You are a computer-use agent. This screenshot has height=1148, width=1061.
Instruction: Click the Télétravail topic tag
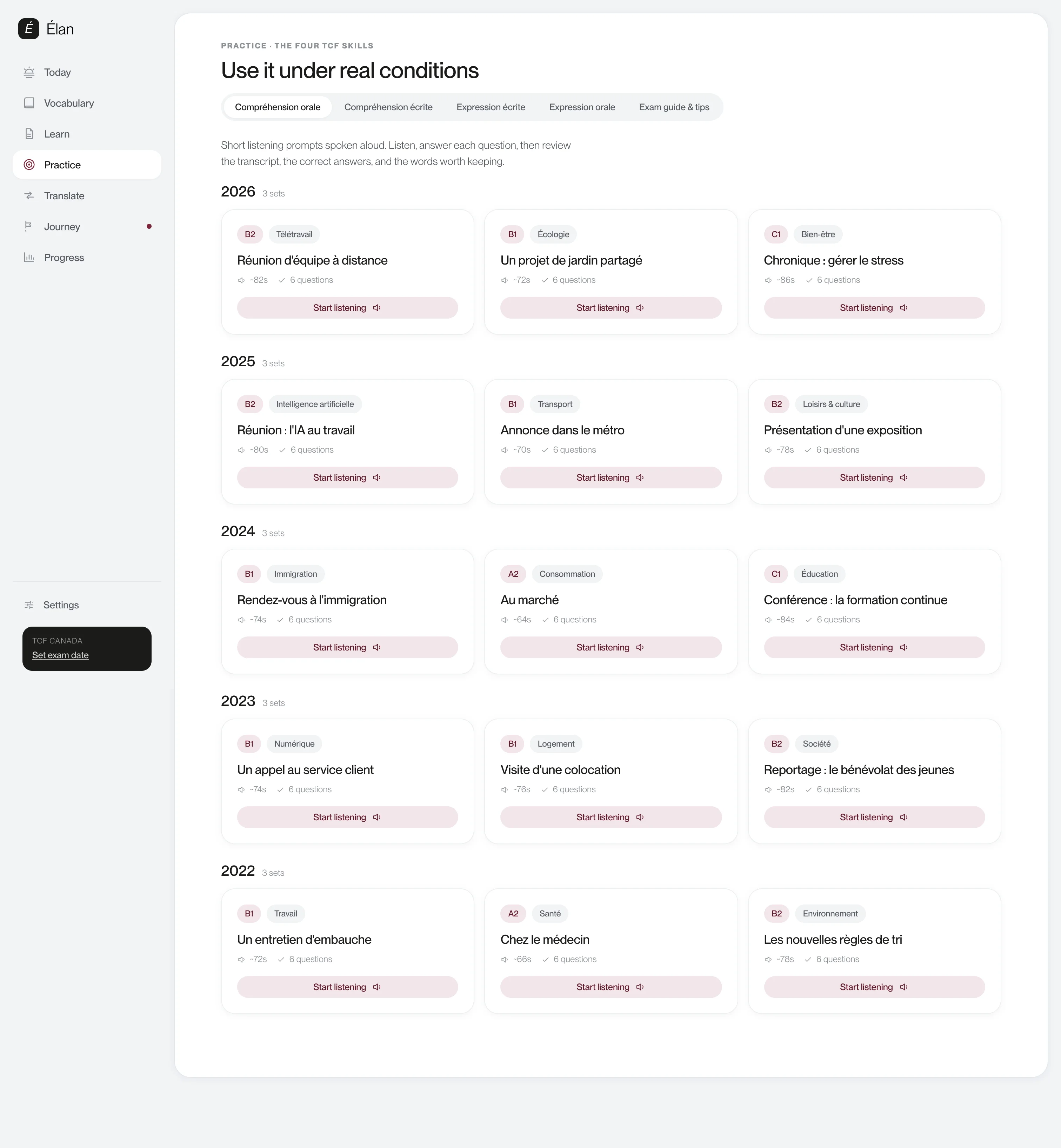[x=294, y=234]
